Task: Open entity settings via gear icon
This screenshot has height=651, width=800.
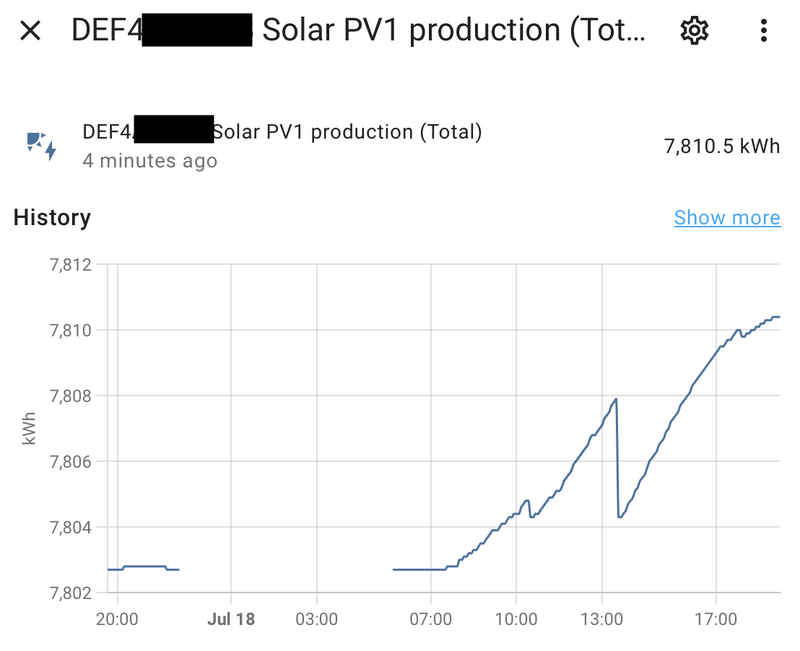Action: tap(693, 31)
